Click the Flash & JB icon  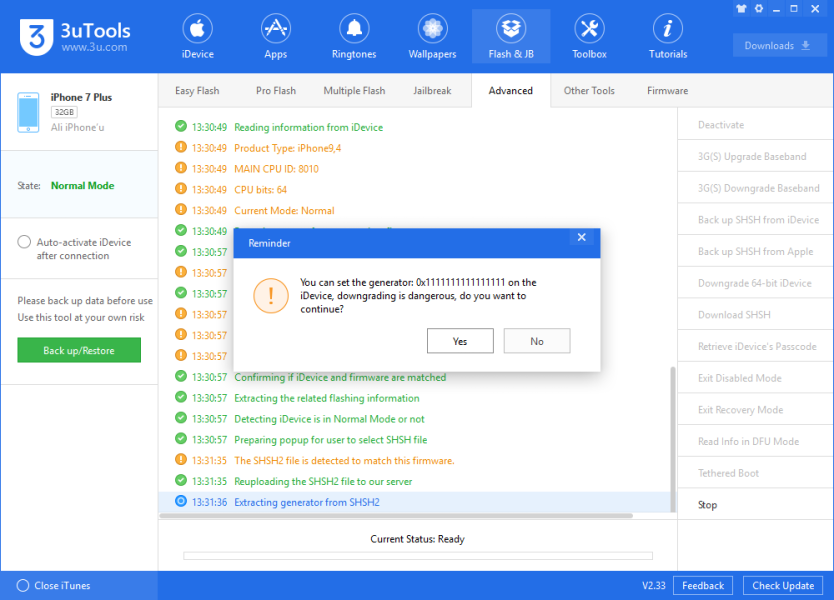(x=511, y=28)
